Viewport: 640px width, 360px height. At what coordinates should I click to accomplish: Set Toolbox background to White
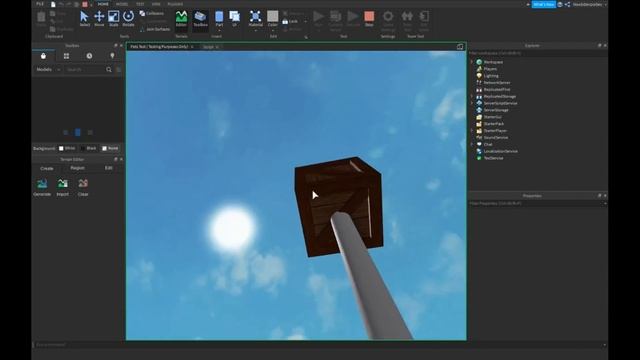[67, 148]
